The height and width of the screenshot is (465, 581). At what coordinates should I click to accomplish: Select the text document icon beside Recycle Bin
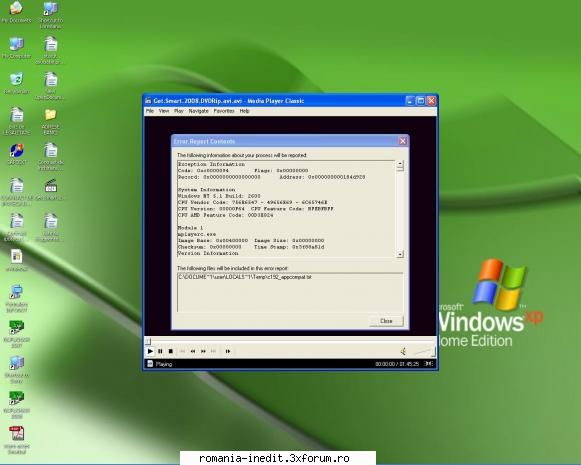click(50, 86)
